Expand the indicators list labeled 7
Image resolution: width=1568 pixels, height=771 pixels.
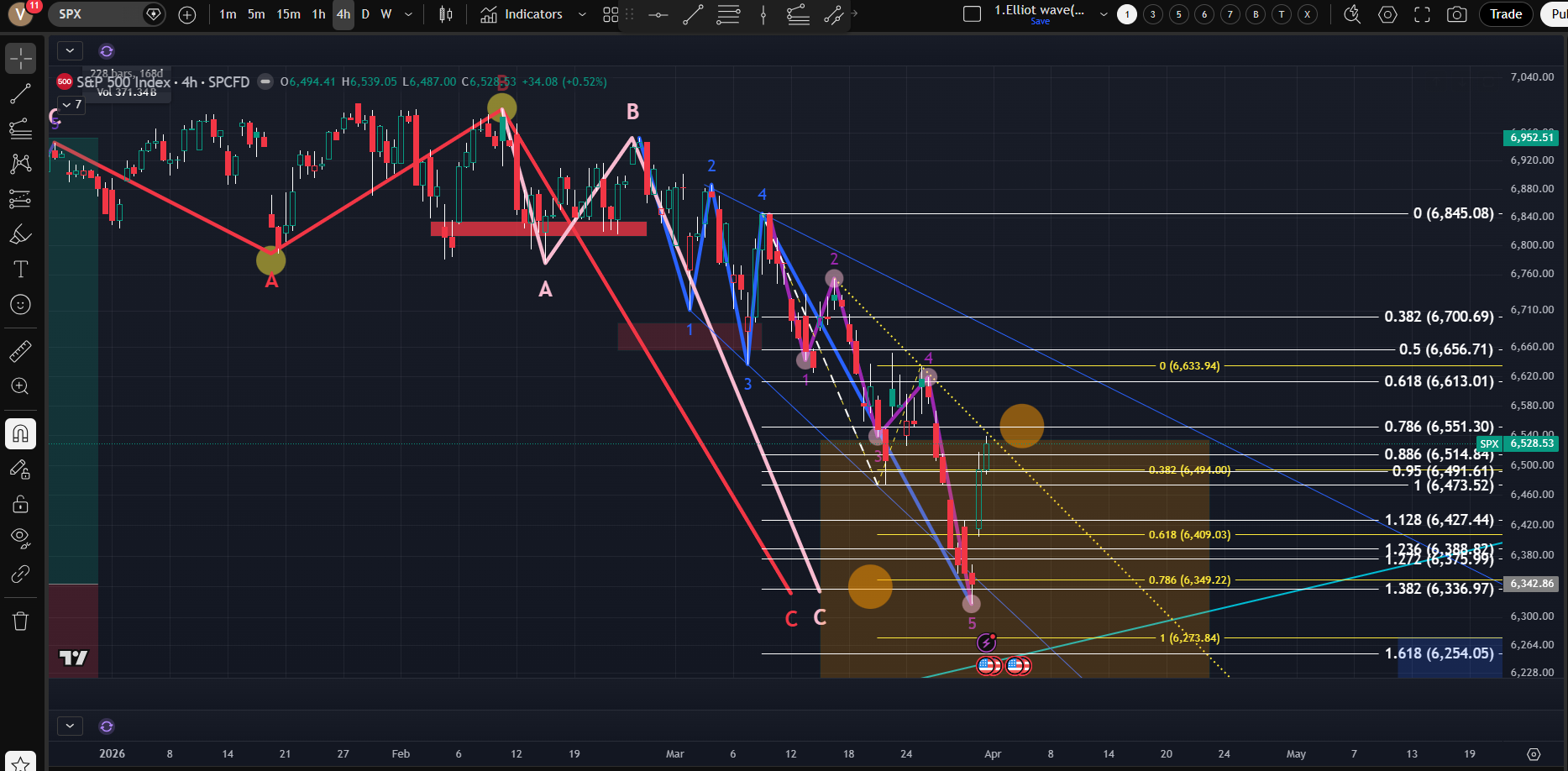coord(71,104)
